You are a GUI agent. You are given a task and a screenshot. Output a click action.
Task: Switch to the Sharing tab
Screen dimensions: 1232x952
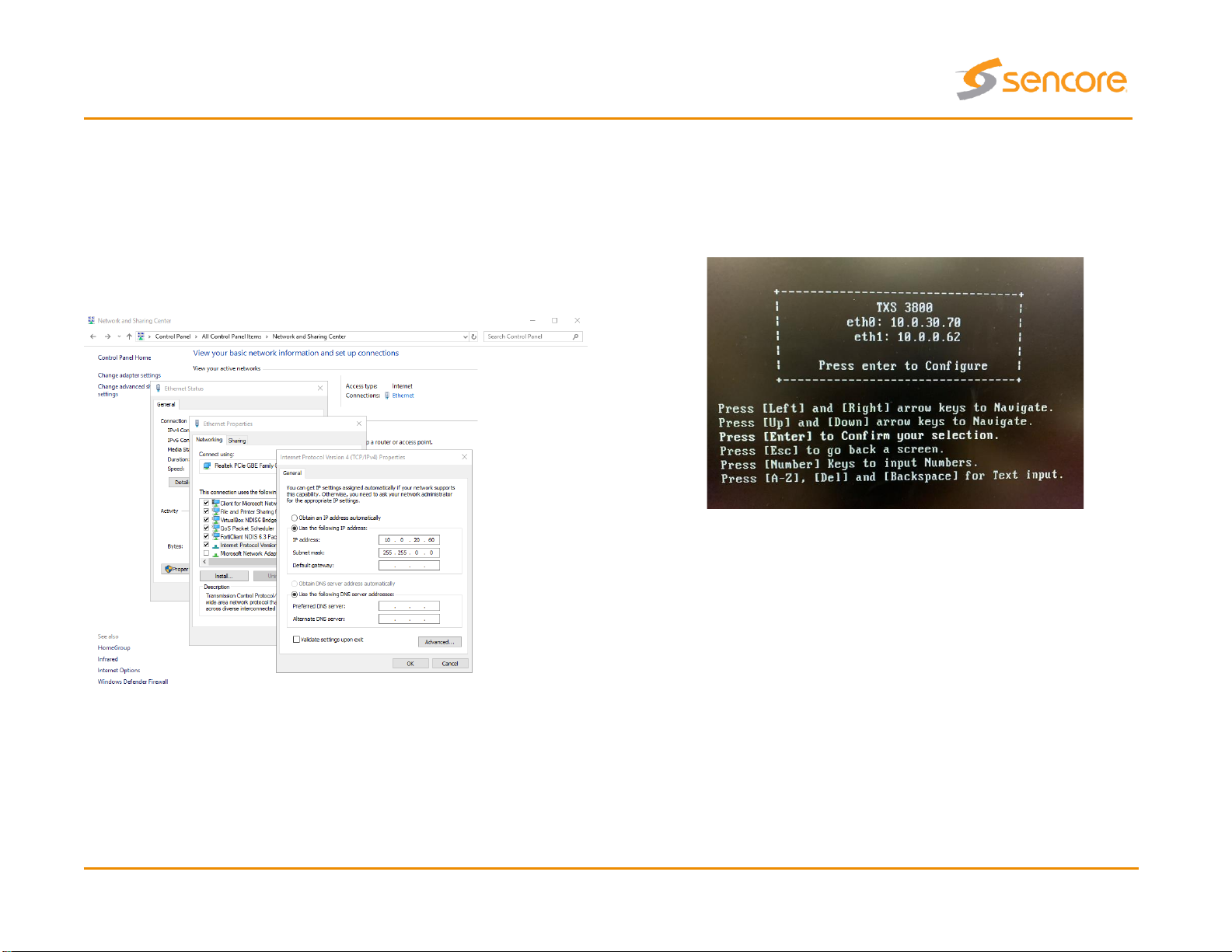point(237,441)
